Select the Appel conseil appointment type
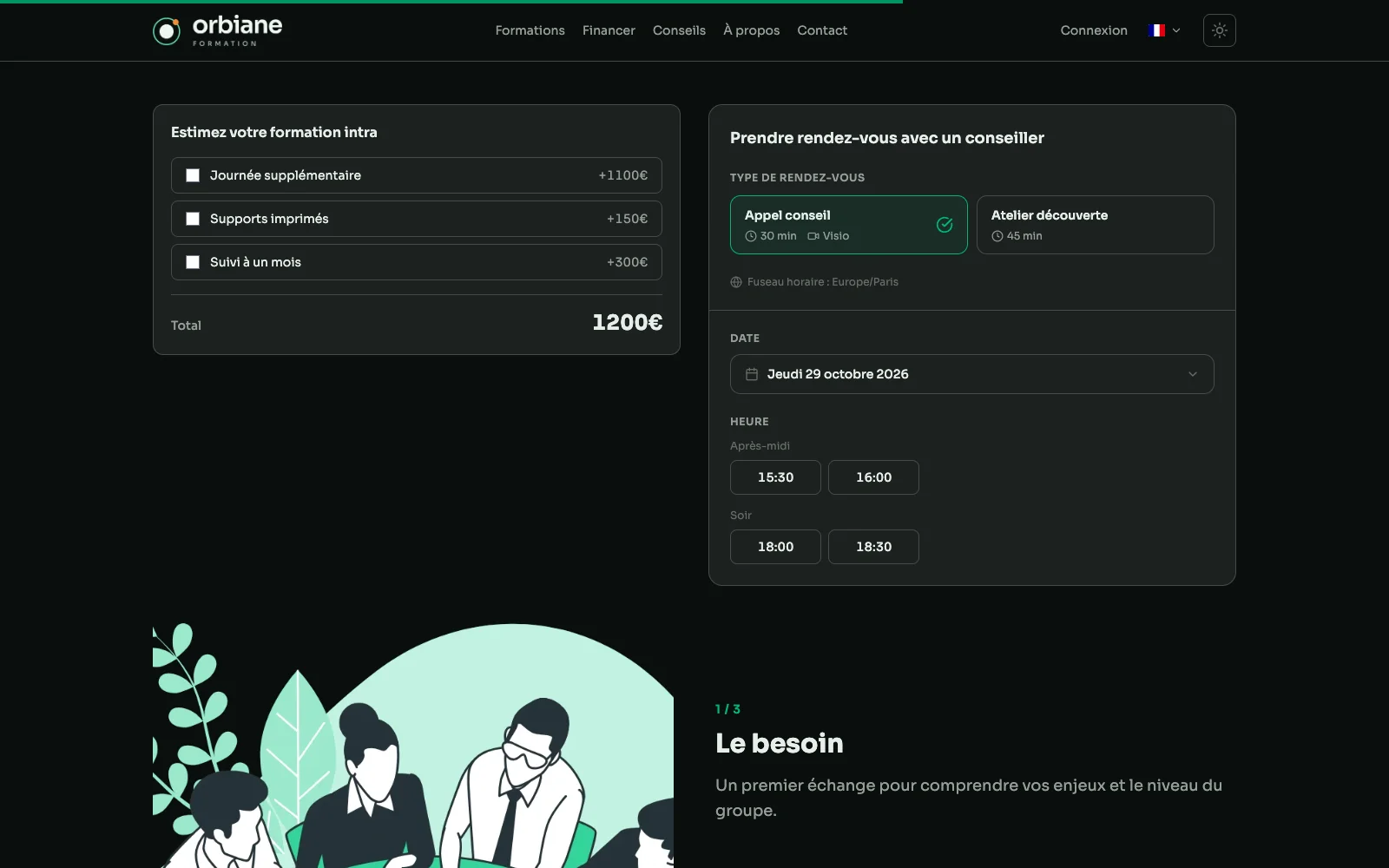 coord(849,225)
